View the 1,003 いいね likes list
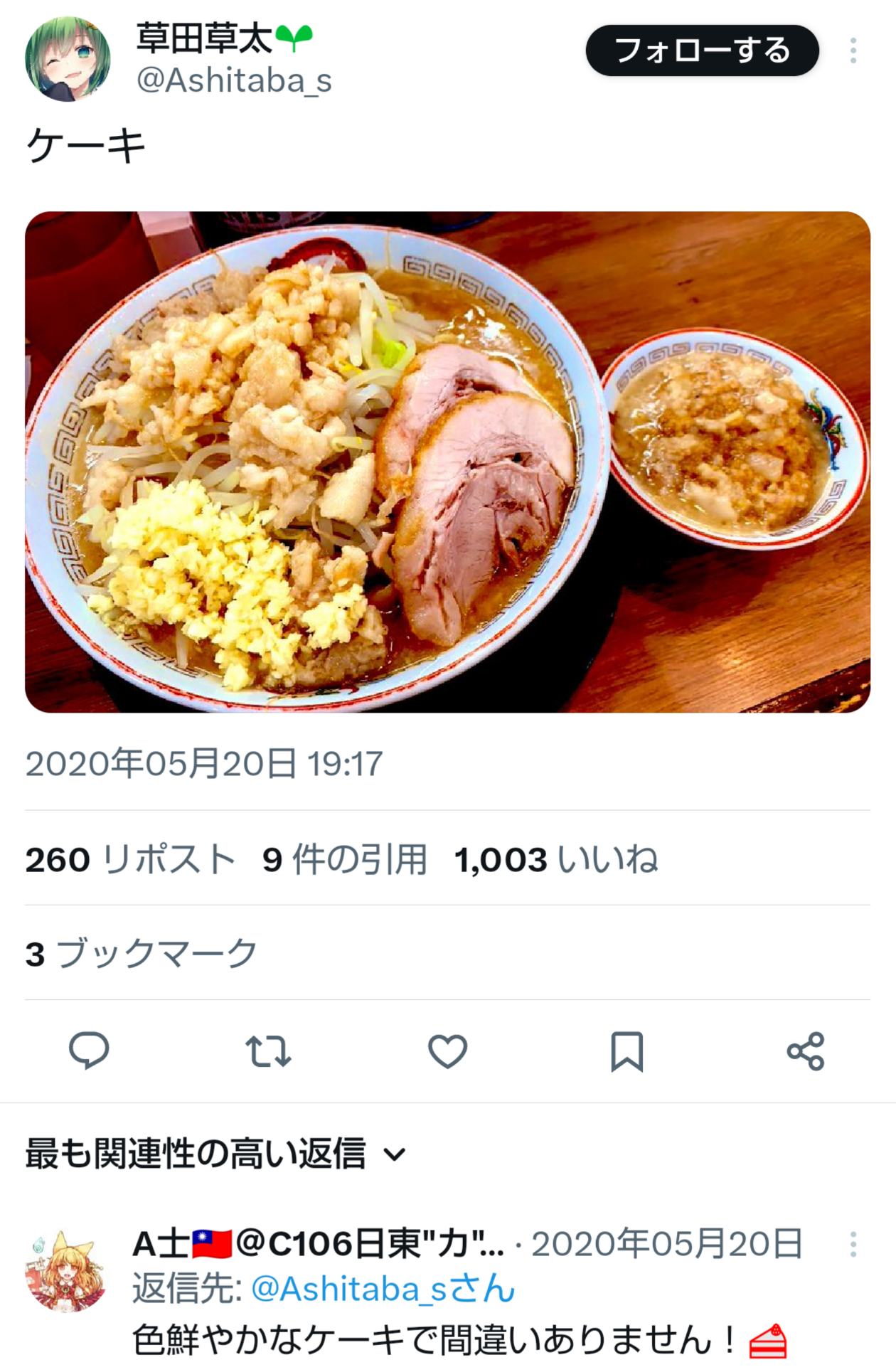This screenshot has width=896, height=1372. (556, 859)
